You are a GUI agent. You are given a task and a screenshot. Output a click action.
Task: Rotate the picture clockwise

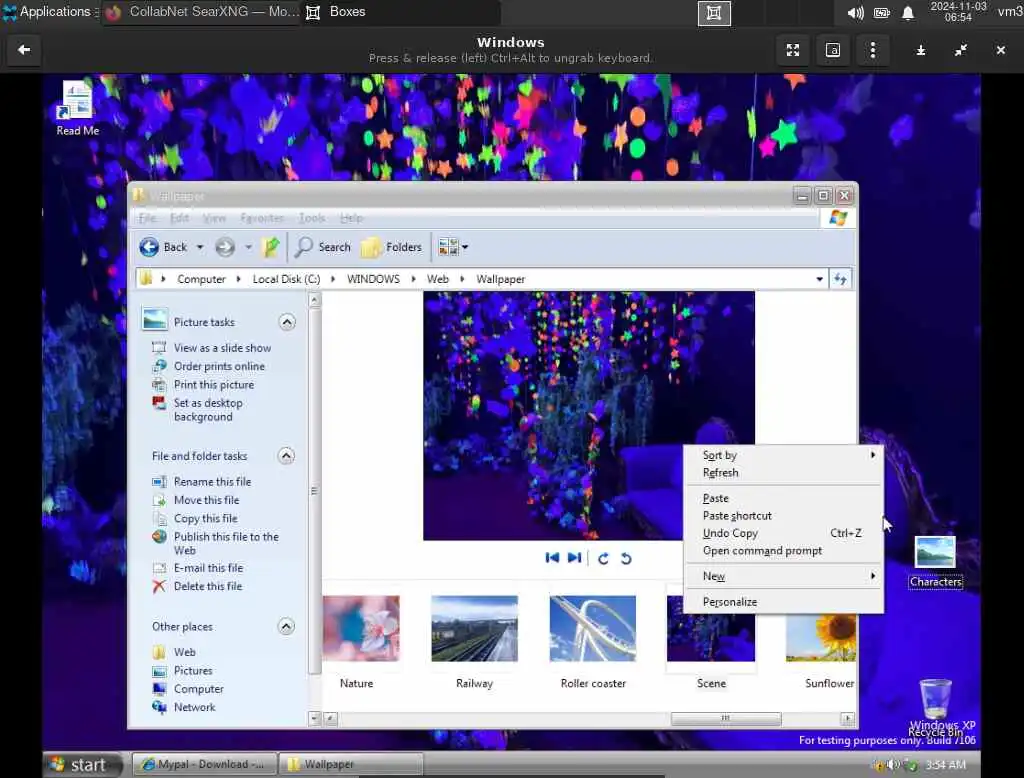[x=603, y=558]
